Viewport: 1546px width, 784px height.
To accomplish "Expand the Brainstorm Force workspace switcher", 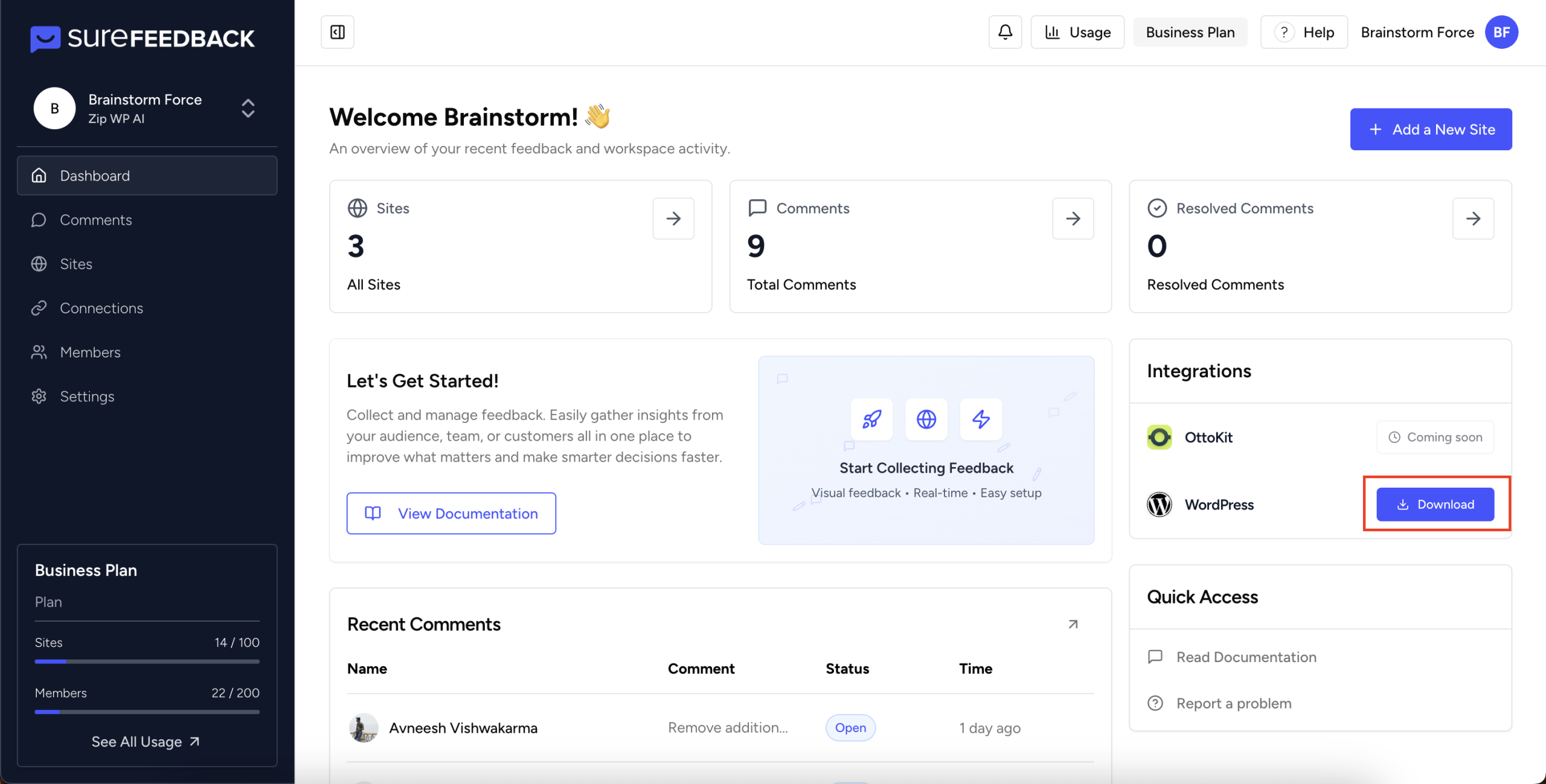I will tap(248, 109).
